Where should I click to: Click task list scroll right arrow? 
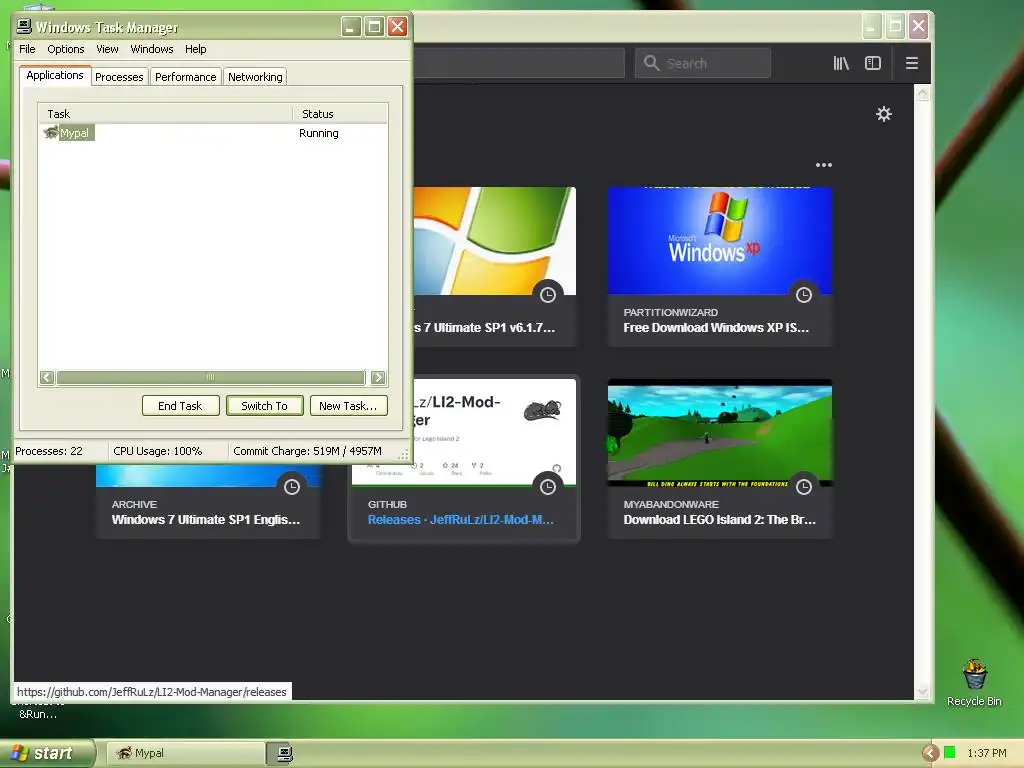[377, 377]
